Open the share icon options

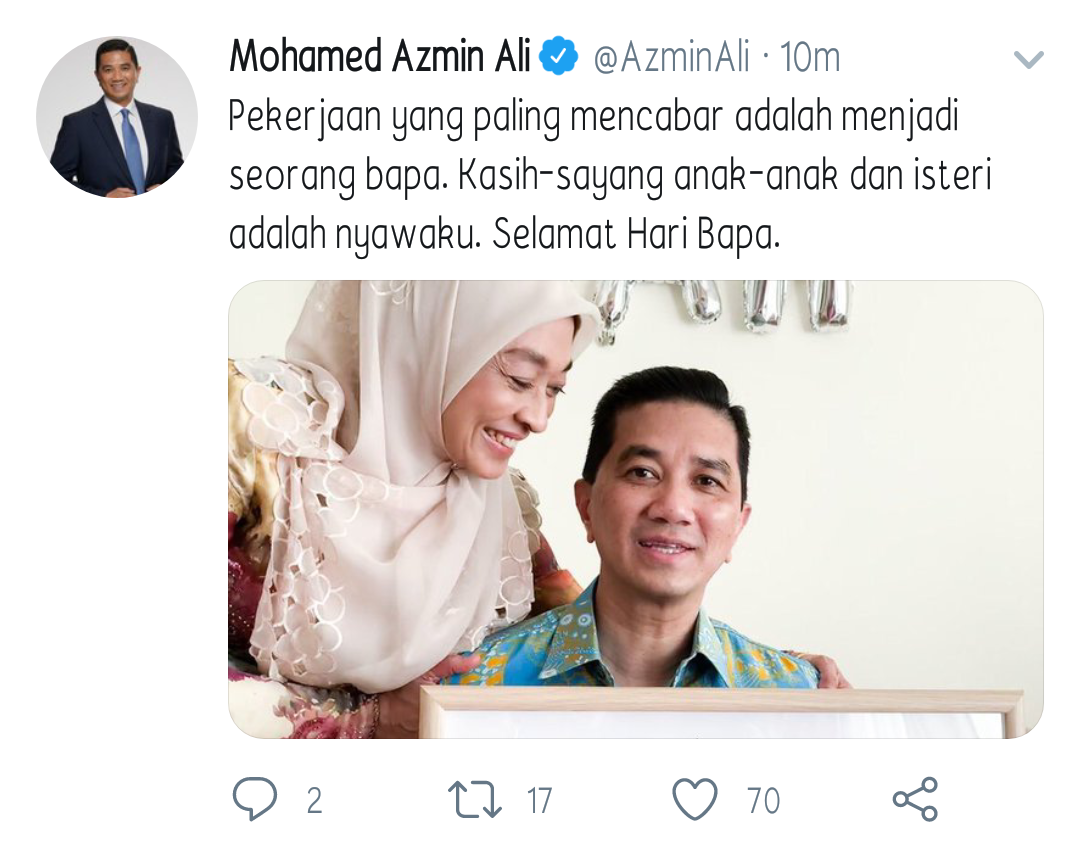(x=915, y=799)
